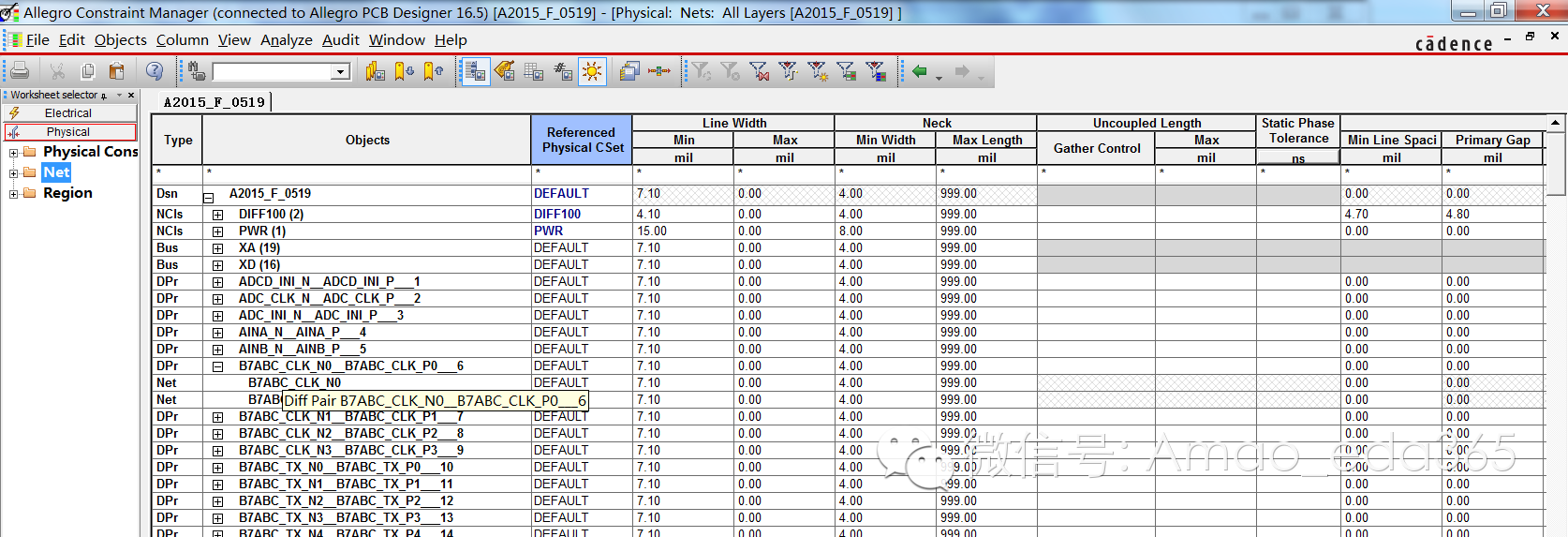Screen dimensions: 1568x537
Task: Click the filter icon with red X
Action: [x=760, y=71]
